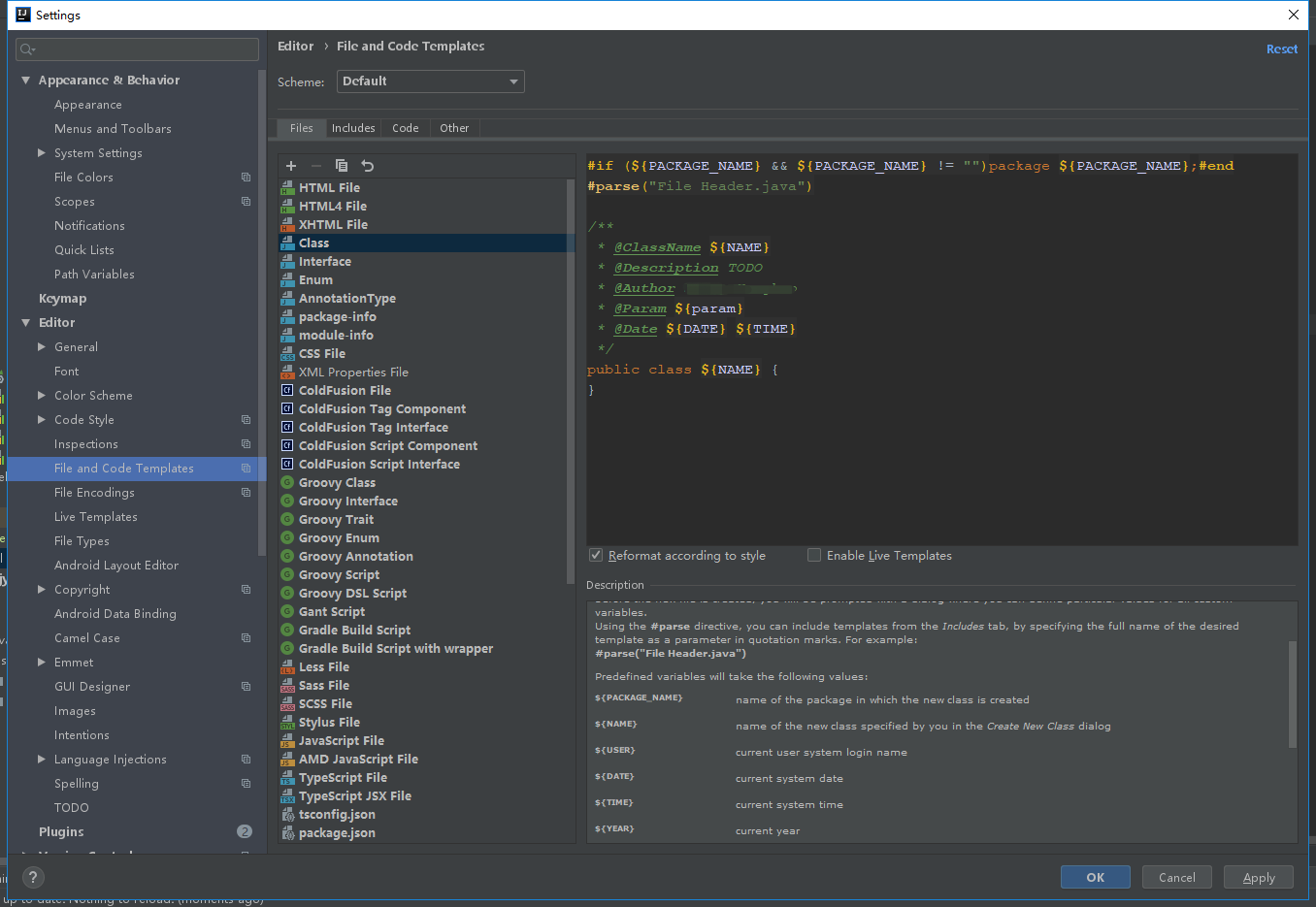Copy the selected template using the copy icon

pos(342,166)
